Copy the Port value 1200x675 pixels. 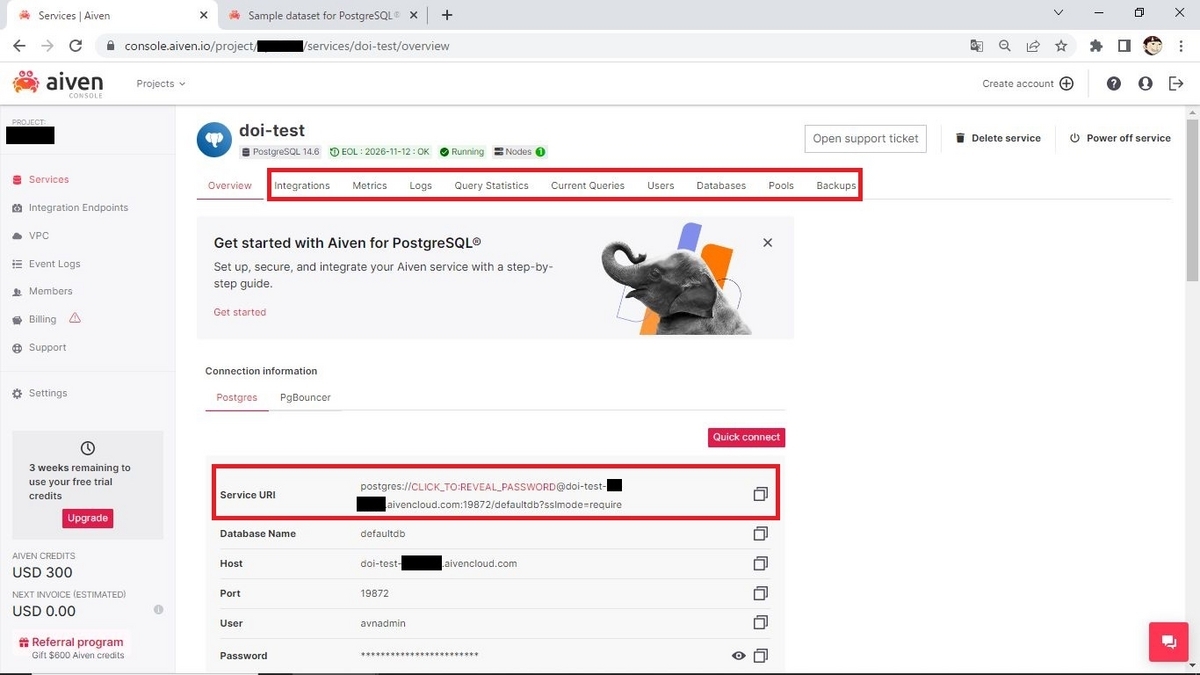[760, 593]
